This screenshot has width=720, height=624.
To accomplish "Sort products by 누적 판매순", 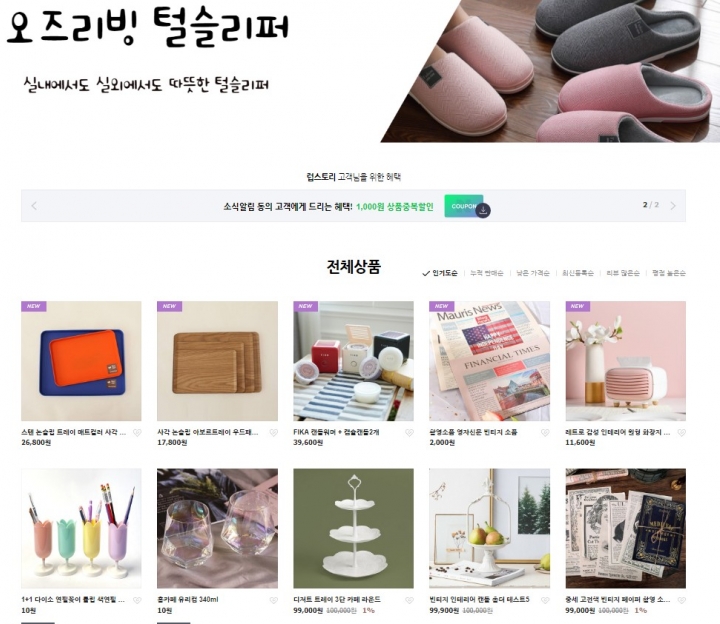I will click(487, 273).
